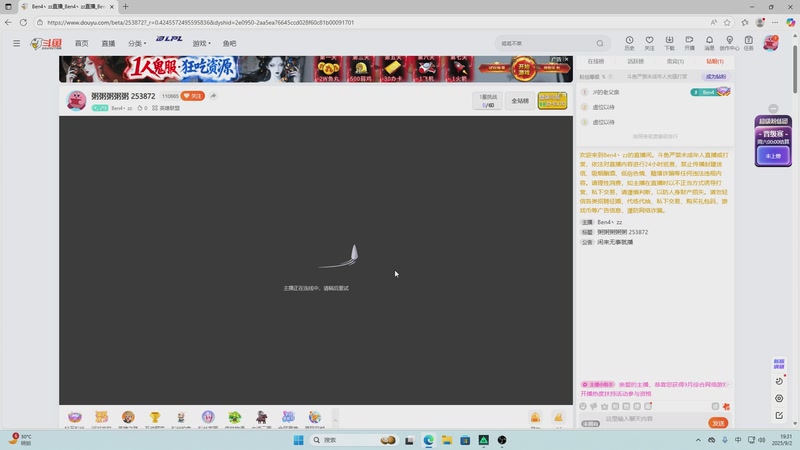800x450 pixels.
Task: Open the 鱼吧 navigation item
Action: coord(230,43)
